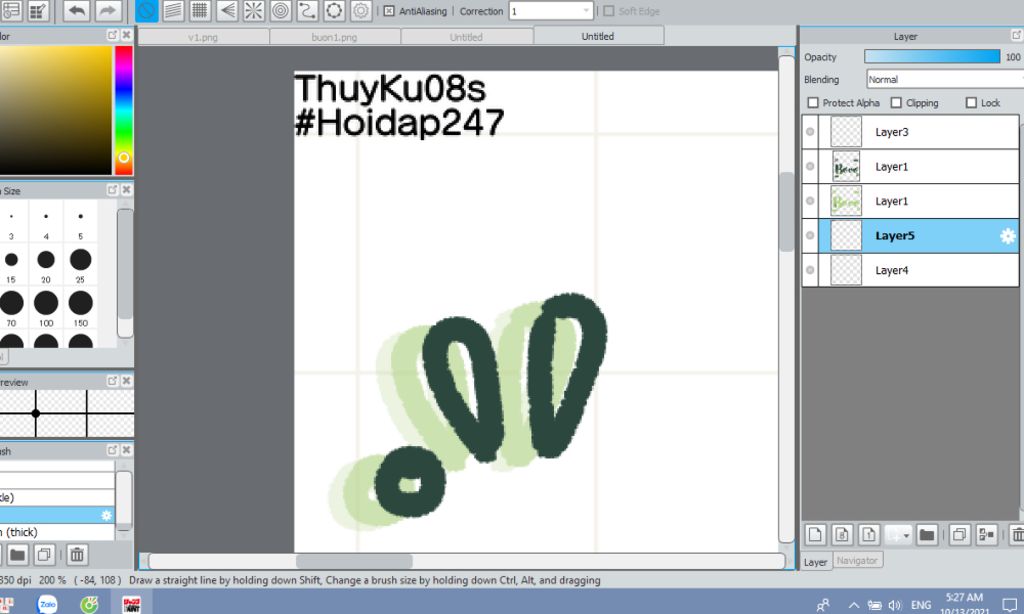Select the Layer3 row
1024x614 pixels.
910,132
